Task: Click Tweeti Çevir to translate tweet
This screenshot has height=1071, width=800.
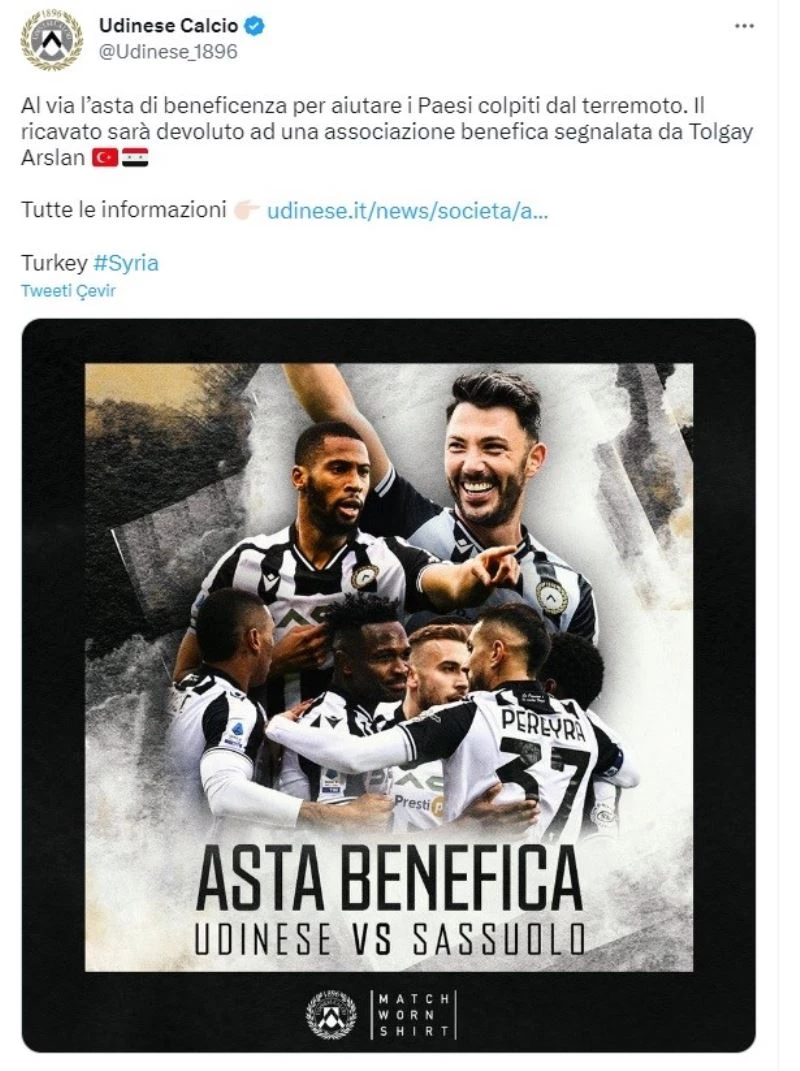Action: [68, 291]
